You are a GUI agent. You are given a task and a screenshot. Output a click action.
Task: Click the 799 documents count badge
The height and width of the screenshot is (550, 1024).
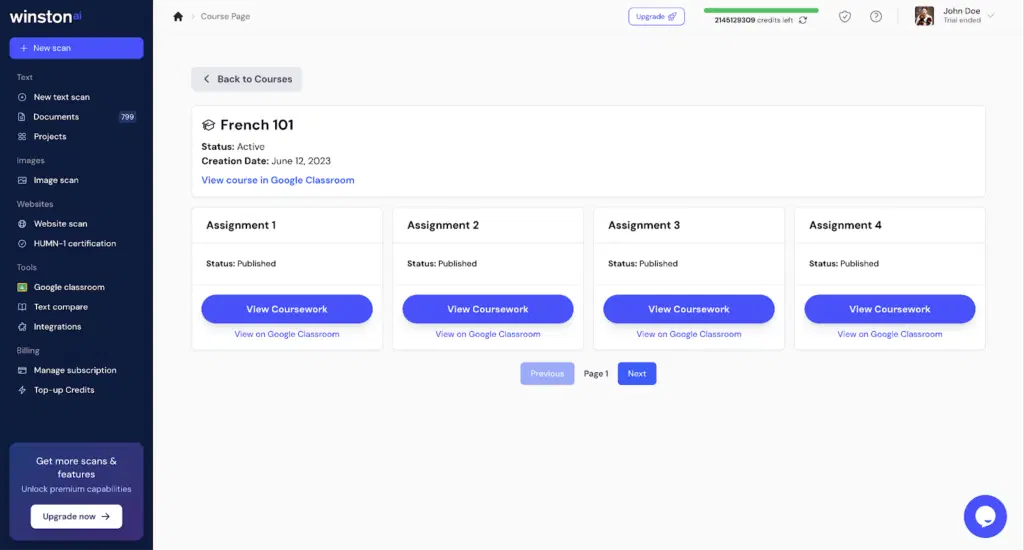(127, 117)
